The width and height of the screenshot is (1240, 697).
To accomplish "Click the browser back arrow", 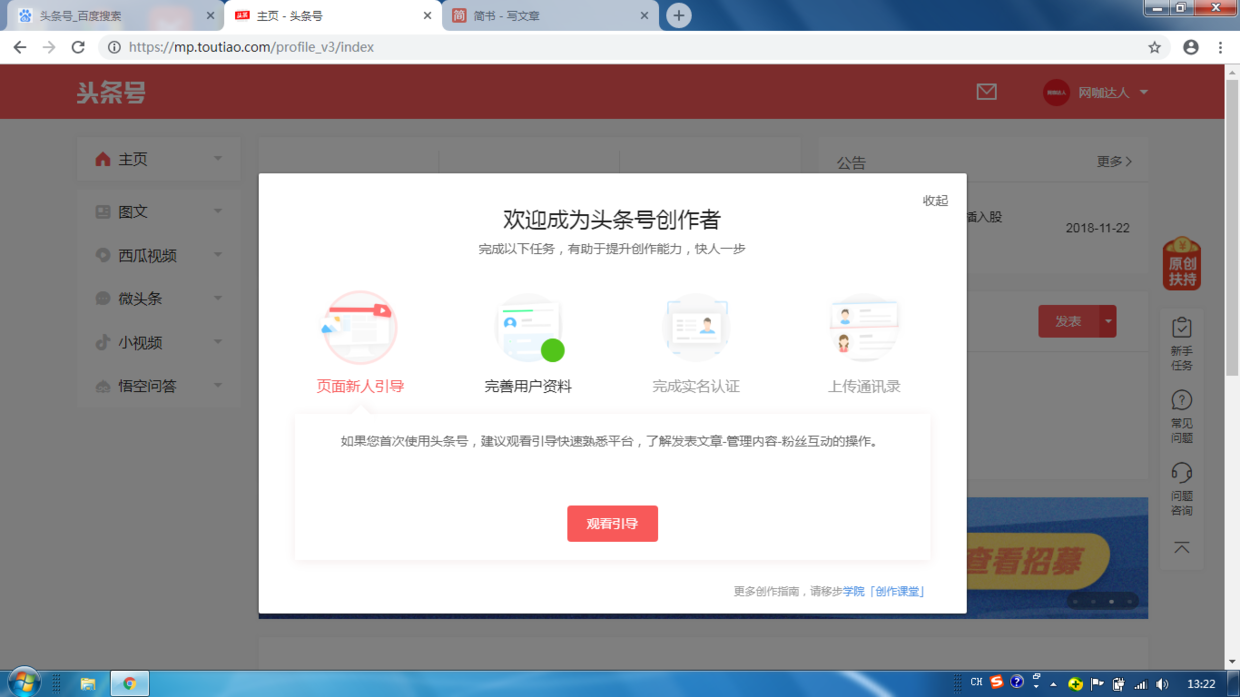I will tap(20, 47).
